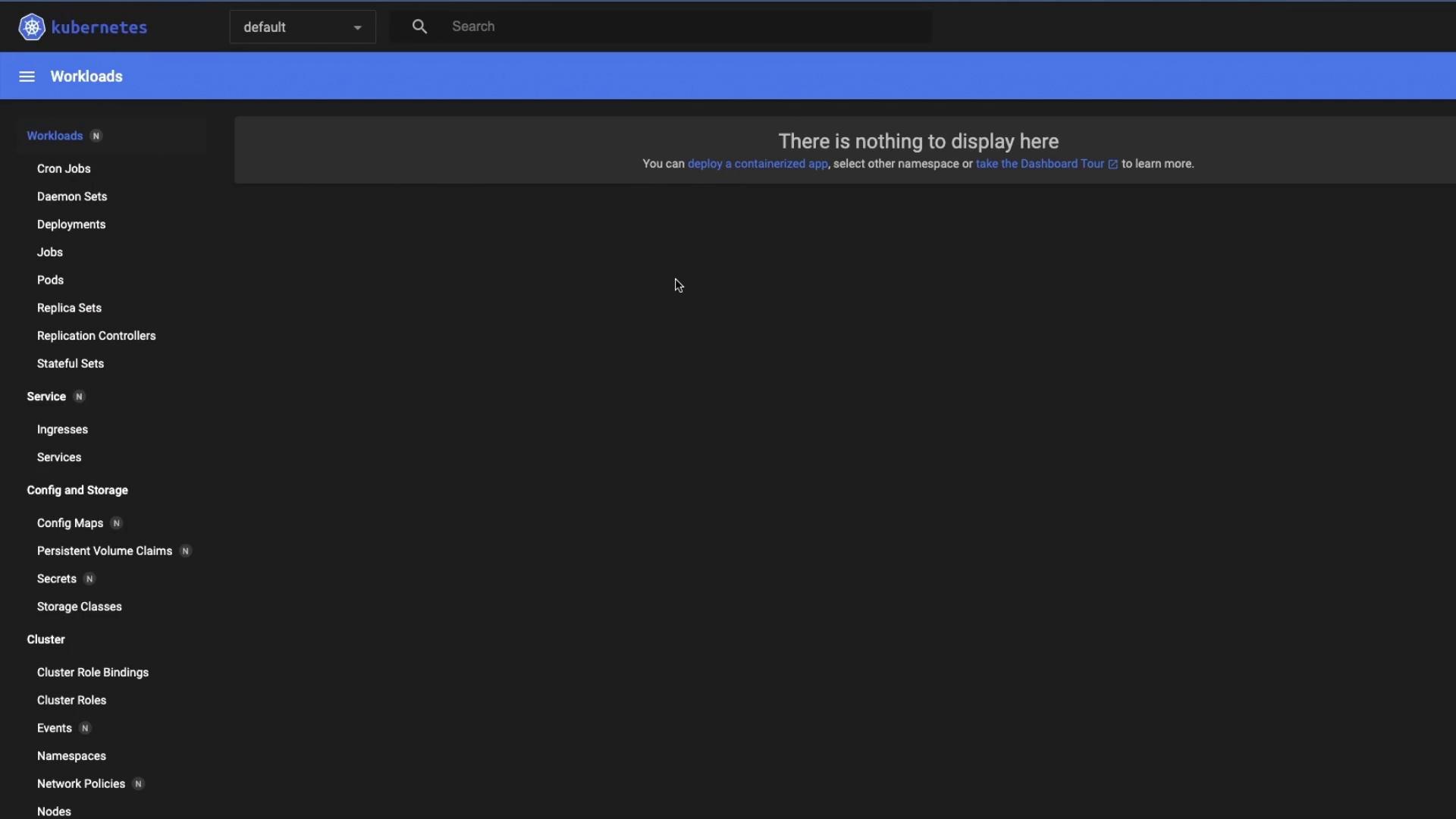1456x819 pixels.
Task: Click the external link icon beside Dashboard Tour
Action: 1112,165
